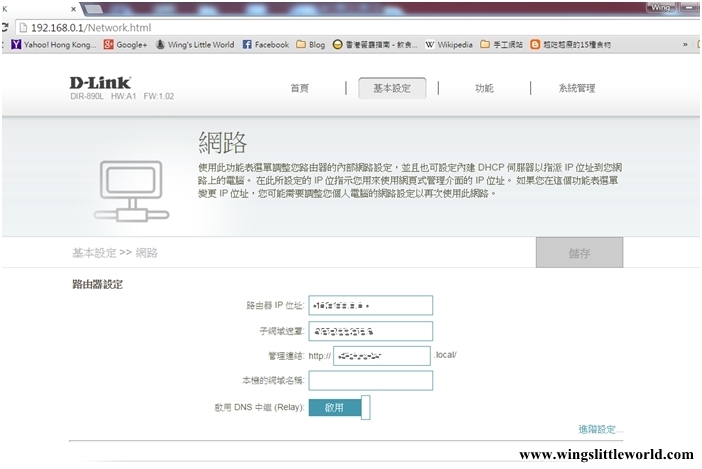Go to the 首頁 home tab
This screenshot has height=469, width=702.
pos(300,88)
